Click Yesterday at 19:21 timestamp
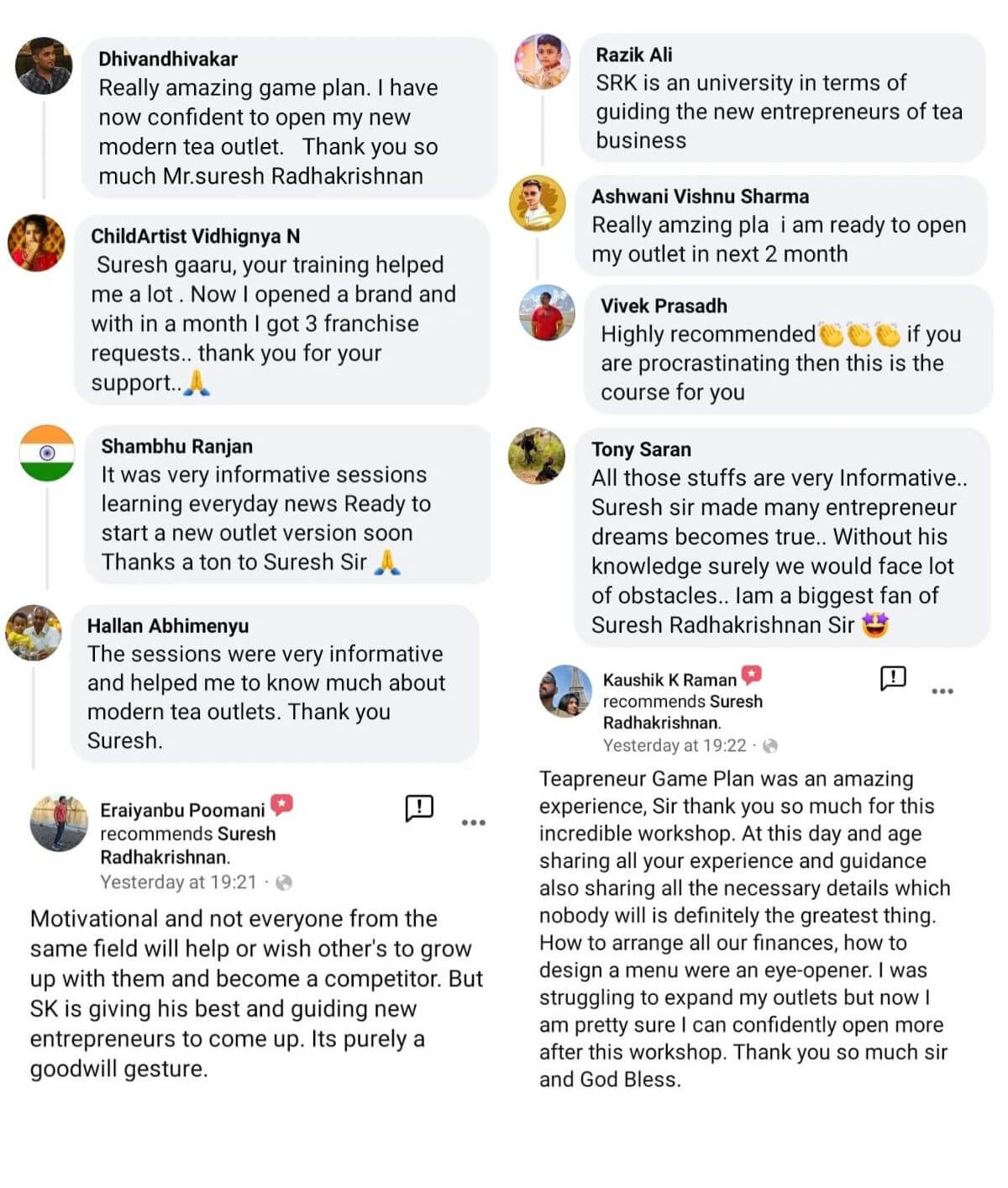Image resolution: width=1008 pixels, height=1188 pixels. (178, 882)
